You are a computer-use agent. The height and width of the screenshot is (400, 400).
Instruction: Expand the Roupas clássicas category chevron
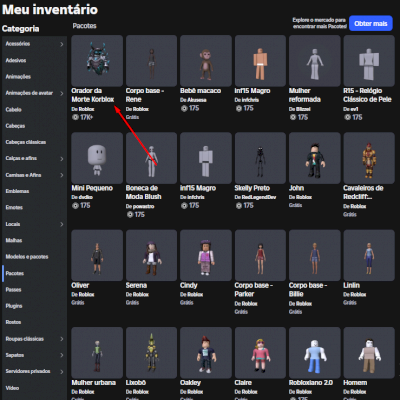pyautogui.click(x=62, y=339)
